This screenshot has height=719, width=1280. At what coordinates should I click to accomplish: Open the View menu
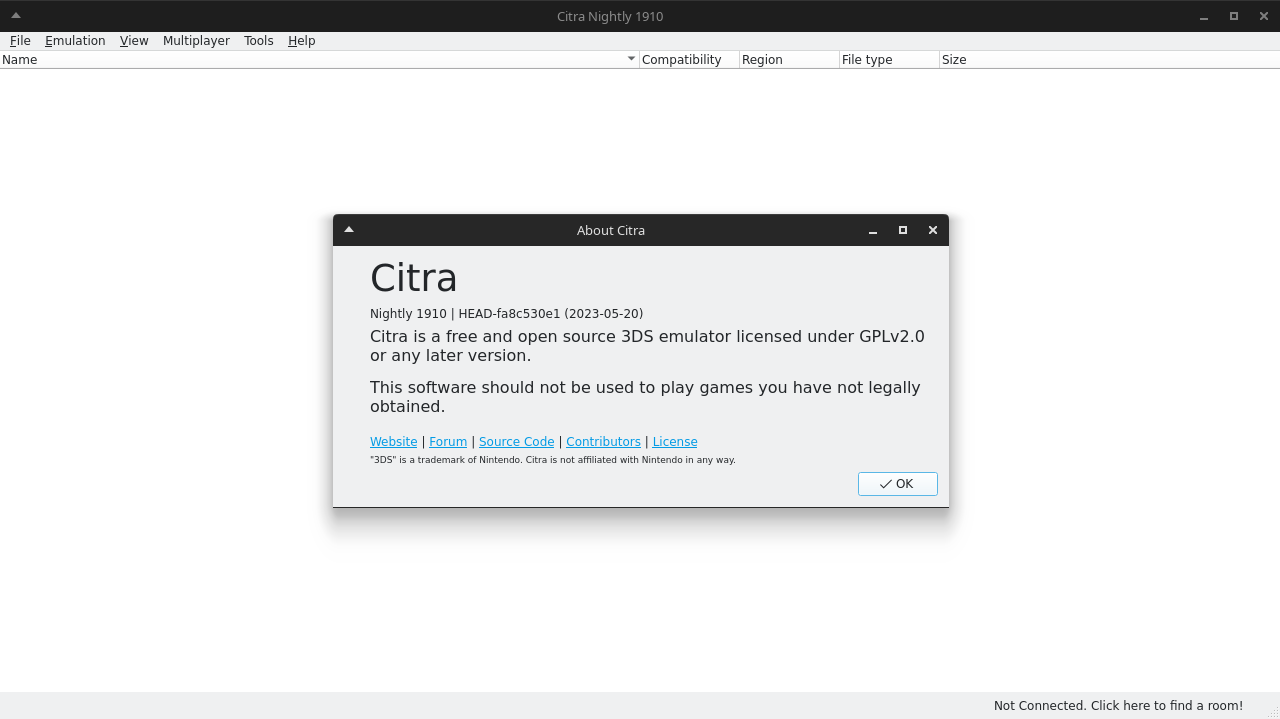coord(134,41)
